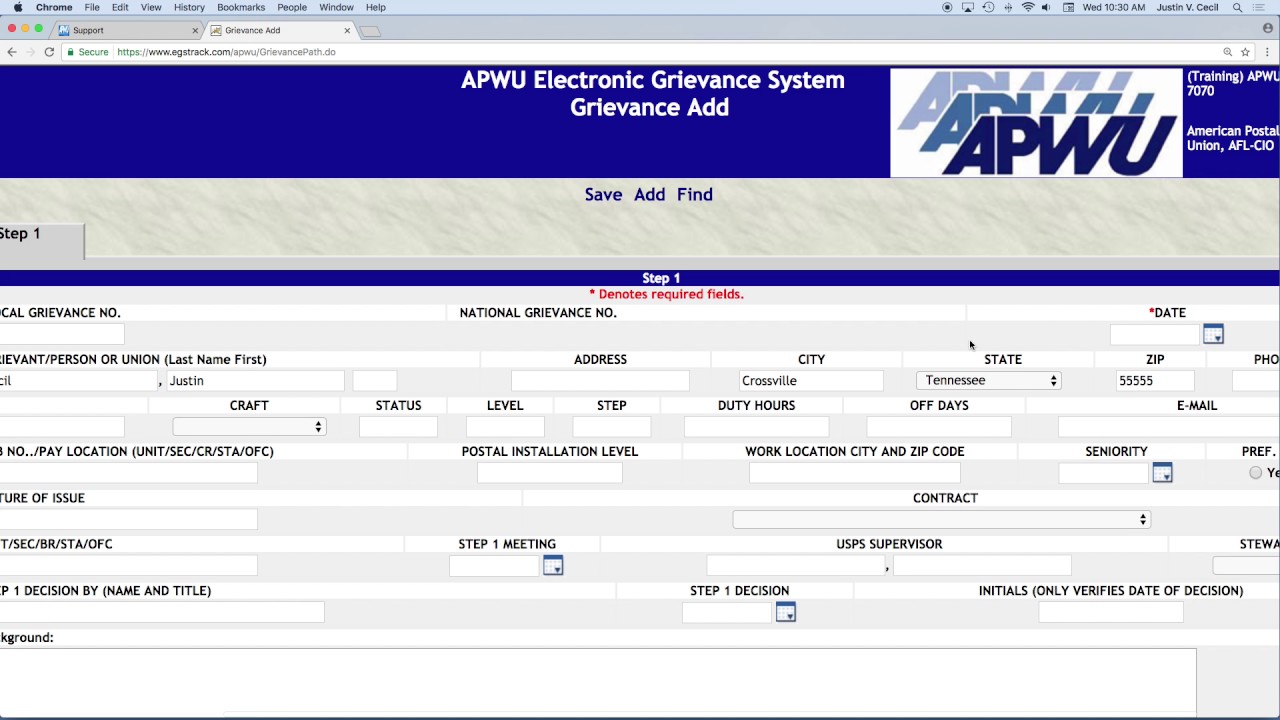Click the ADDRESS input field
1280x720 pixels.
pyautogui.click(x=600, y=381)
